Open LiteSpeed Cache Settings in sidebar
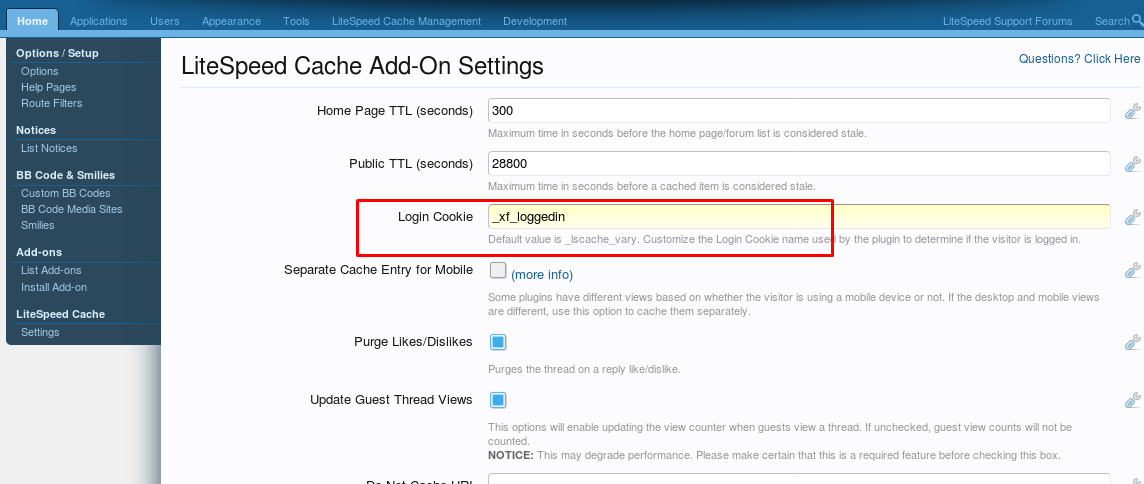This screenshot has width=1144, height=484. (x=40, y=332)
